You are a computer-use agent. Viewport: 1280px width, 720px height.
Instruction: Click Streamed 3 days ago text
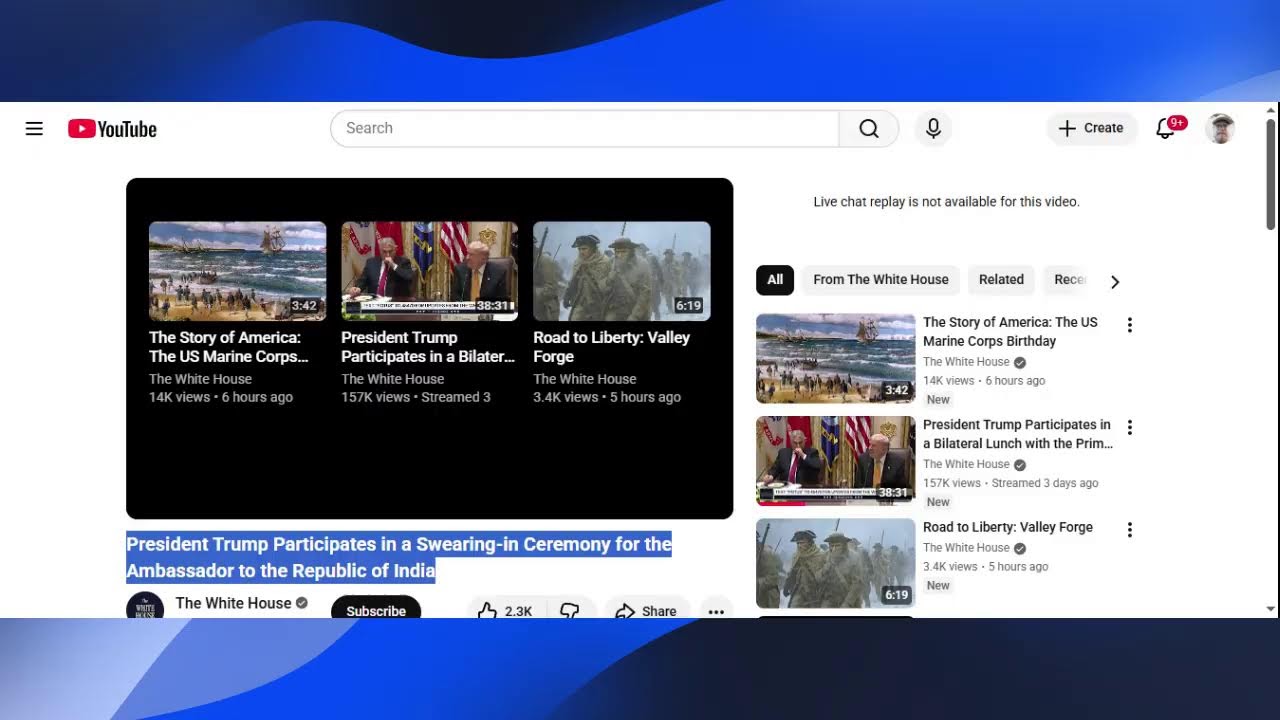click(1045, 483)
